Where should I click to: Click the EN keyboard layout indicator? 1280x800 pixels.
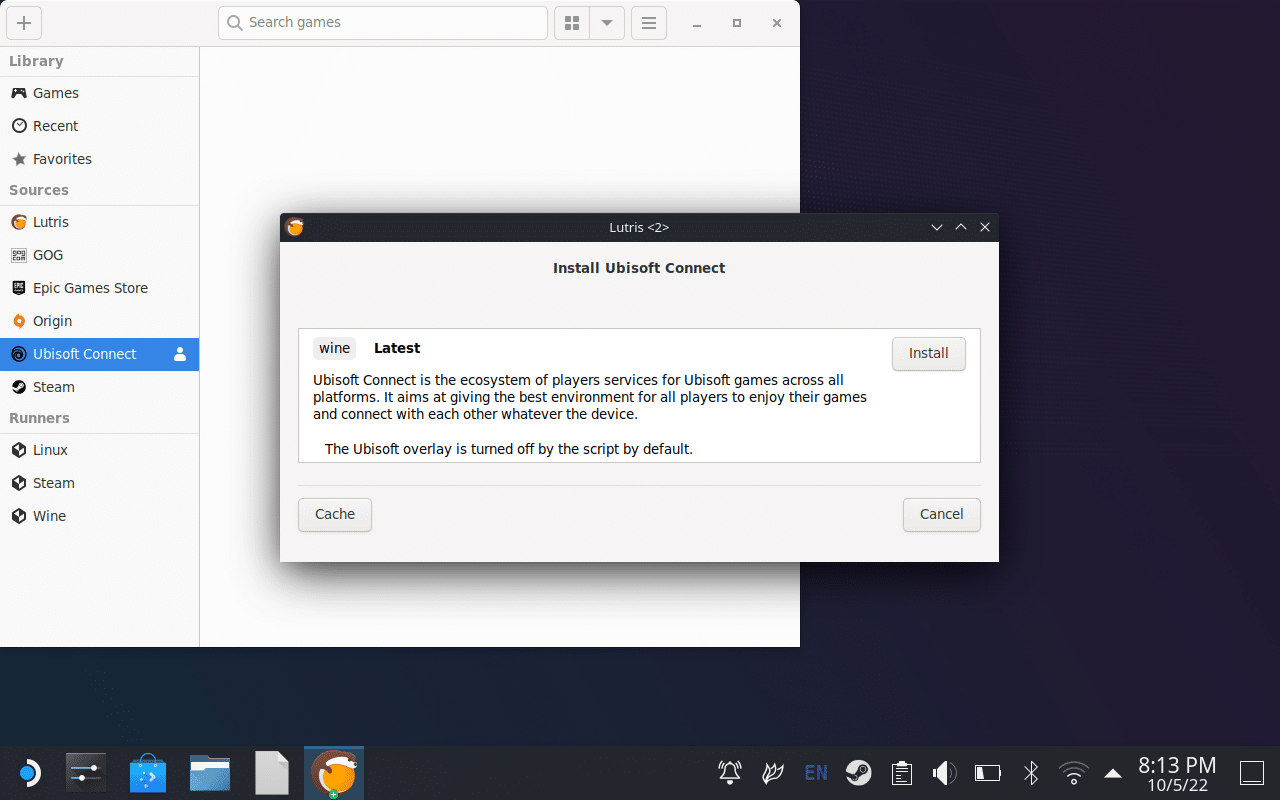pyautogui.click(x=816, y=773)
